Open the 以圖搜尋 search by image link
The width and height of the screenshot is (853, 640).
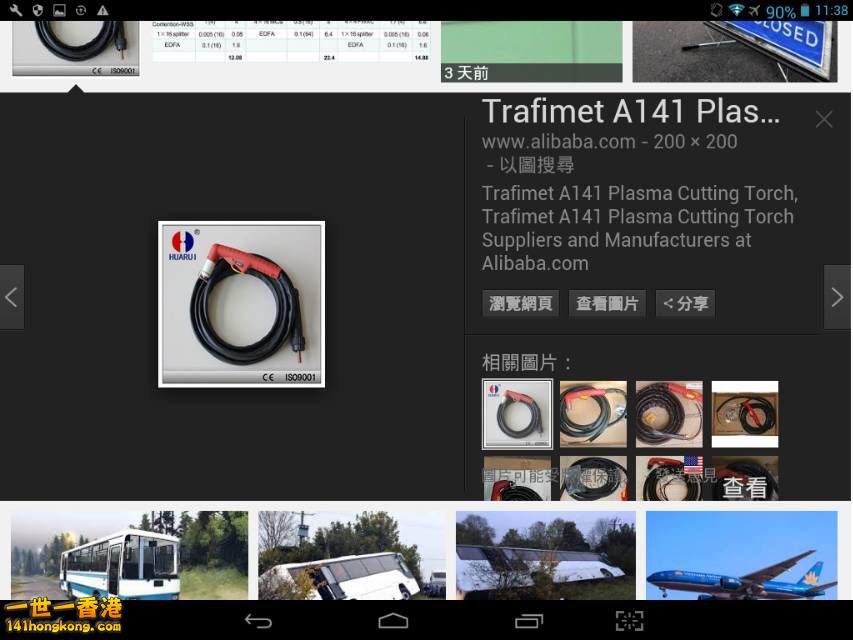pos(536,165)
